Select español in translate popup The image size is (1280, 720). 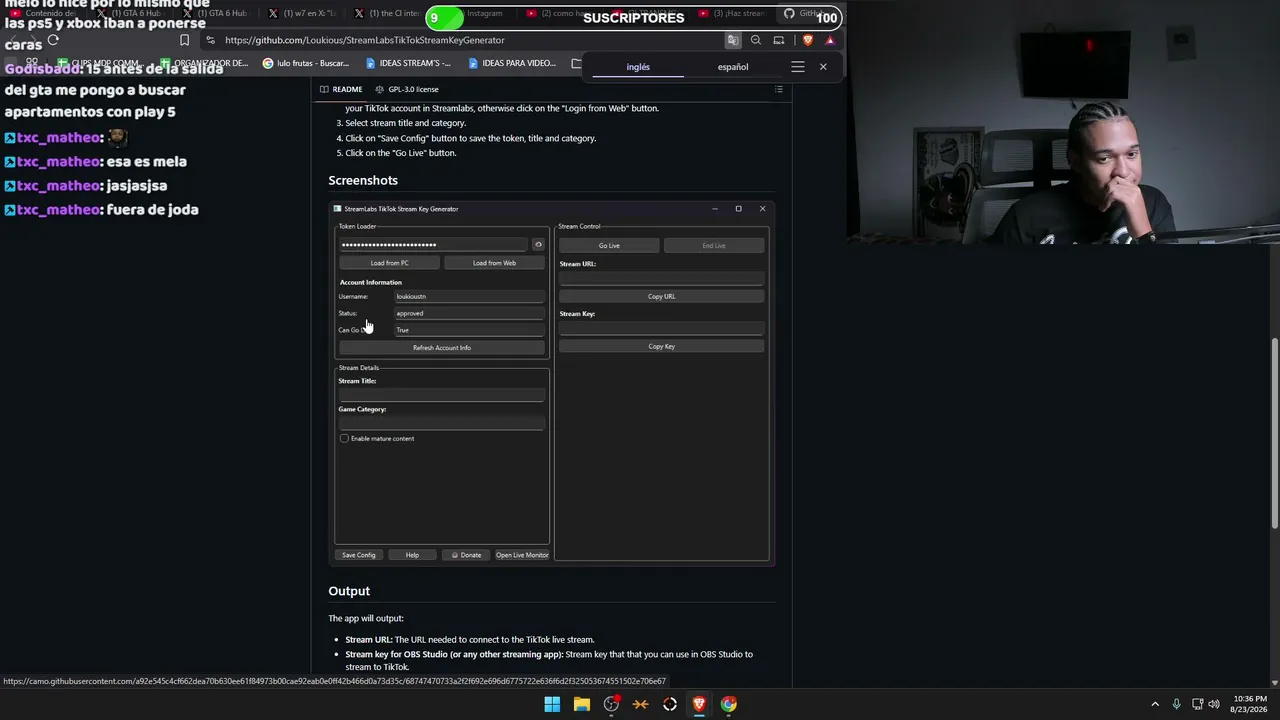point(733,67)
